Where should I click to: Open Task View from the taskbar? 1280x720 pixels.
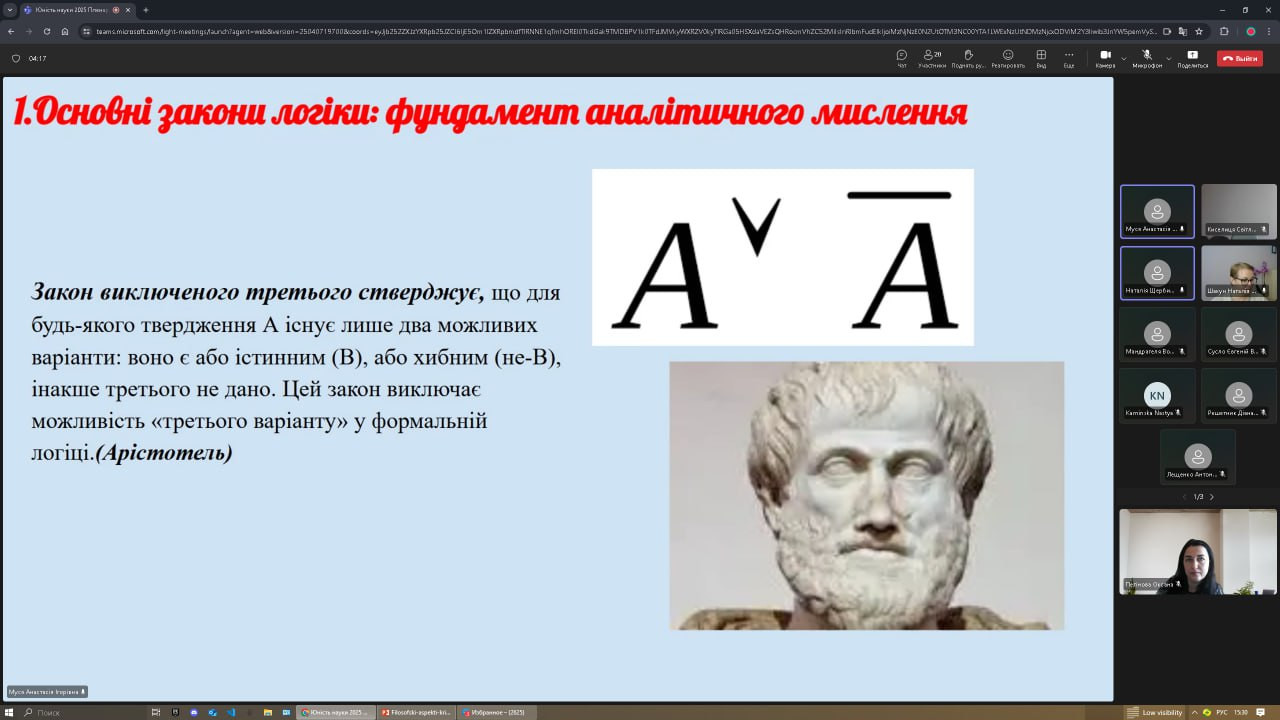[x=156, y=712]
